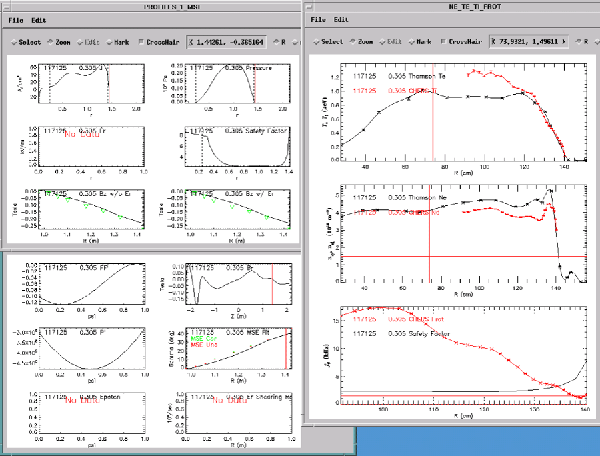The image size is (600, 456).
Task: Select the empty Er Shearing plot
Action: [x=238, y=413]
